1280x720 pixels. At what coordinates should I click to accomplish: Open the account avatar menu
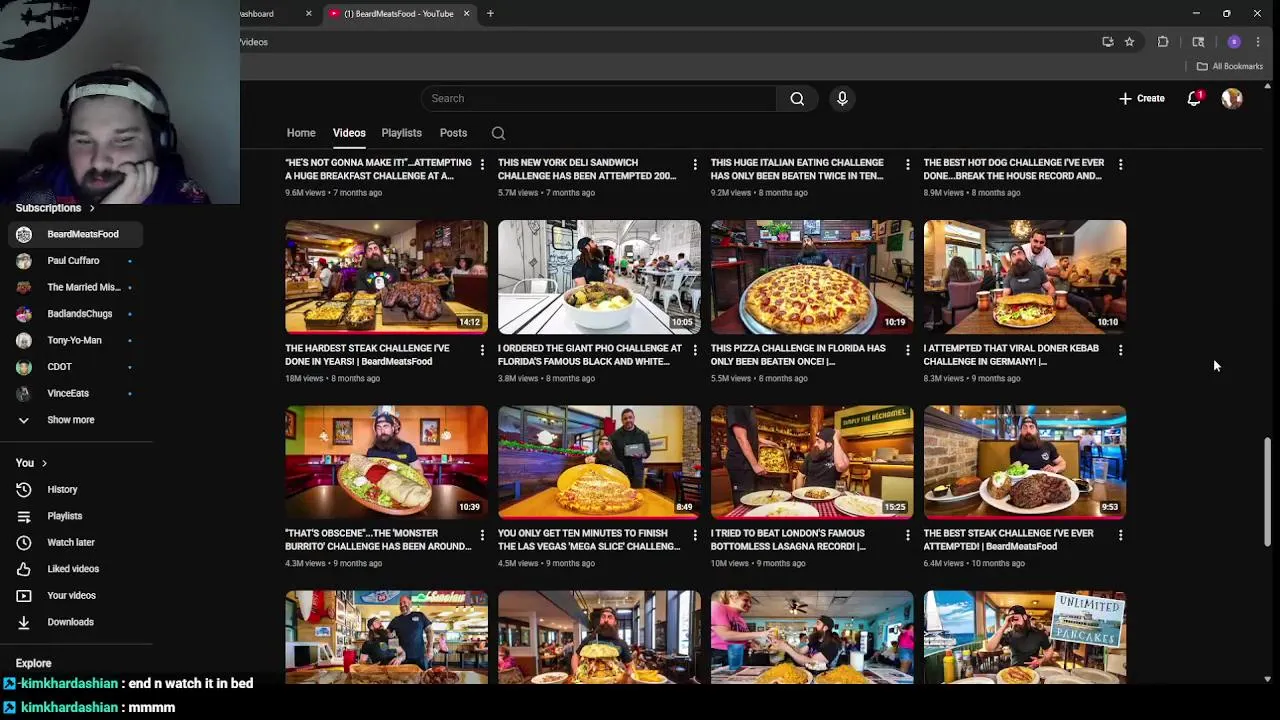1232,98
